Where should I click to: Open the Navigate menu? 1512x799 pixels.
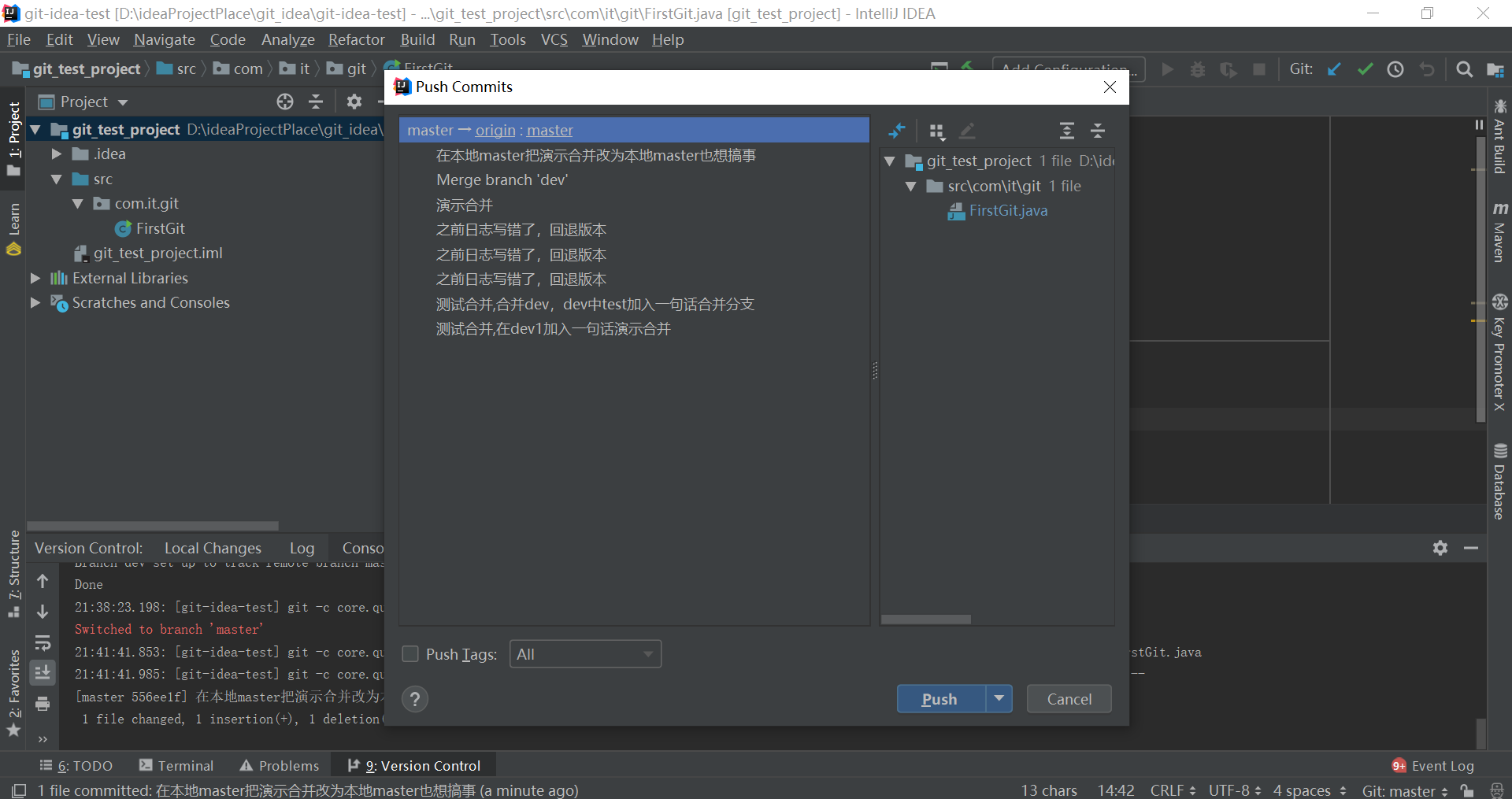pyautogui.click(x=165, y=39)
